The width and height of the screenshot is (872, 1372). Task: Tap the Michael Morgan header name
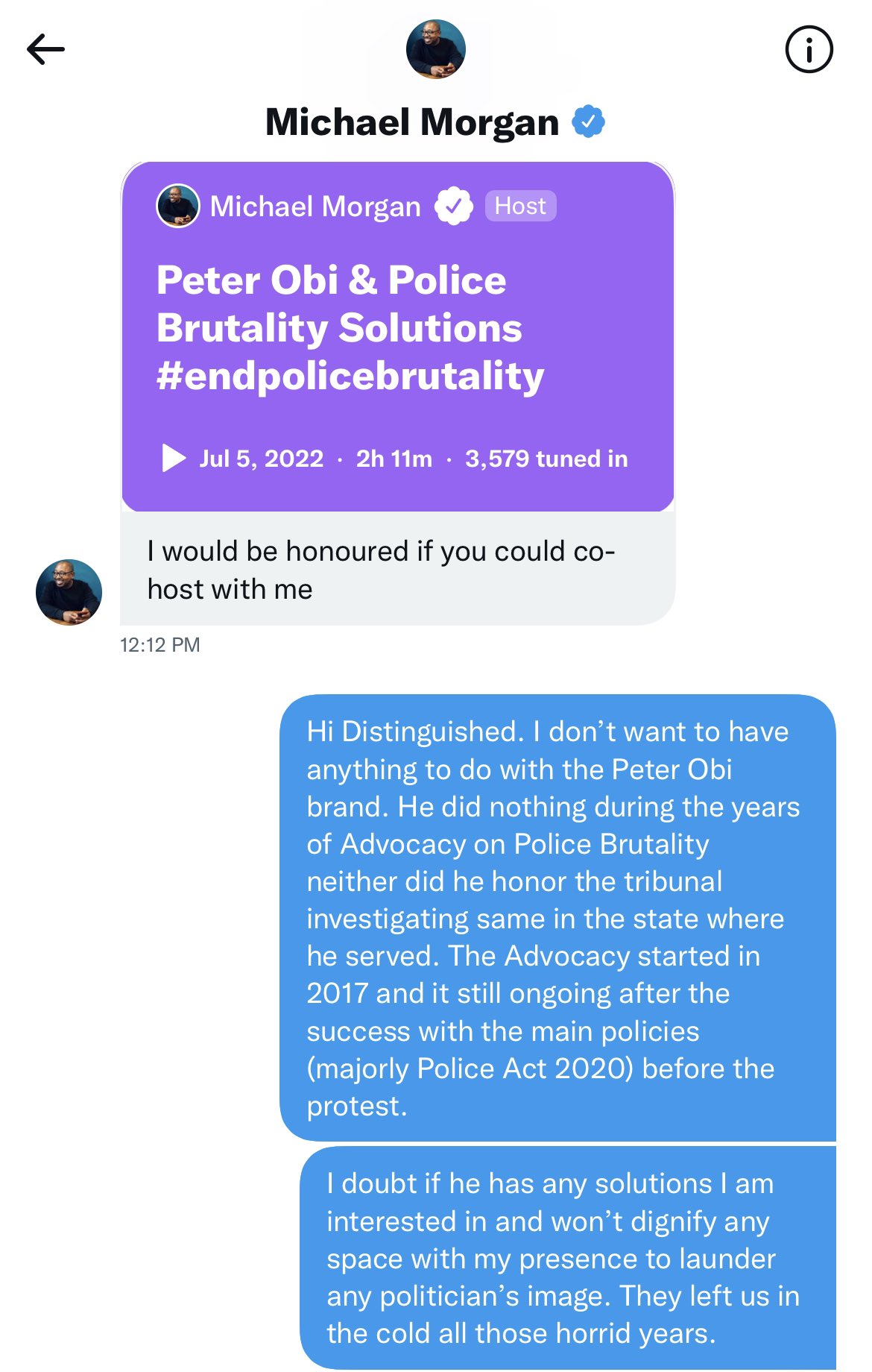click(412, 122)
